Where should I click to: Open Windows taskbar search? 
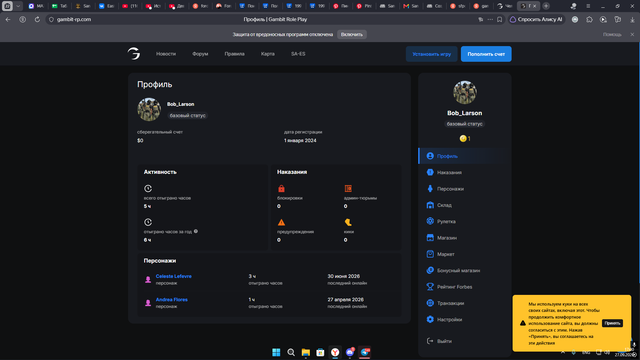[291, 352]
